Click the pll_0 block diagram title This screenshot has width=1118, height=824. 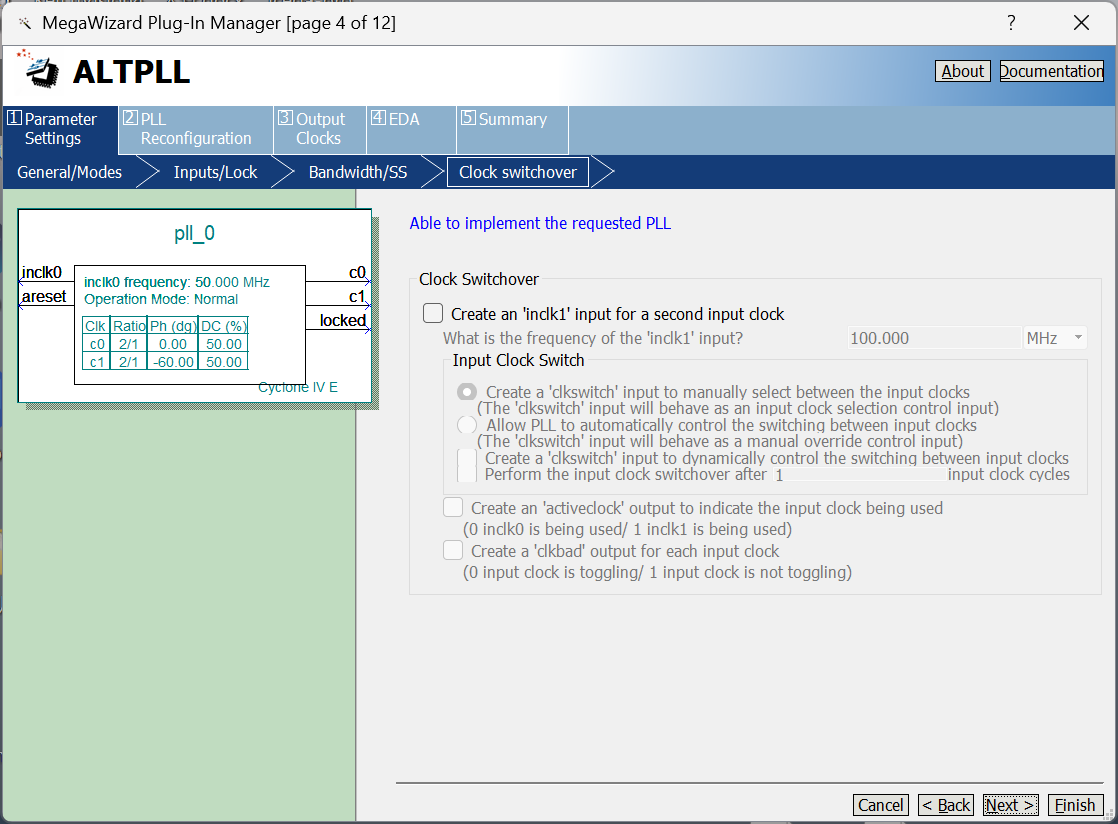(194, 233)
